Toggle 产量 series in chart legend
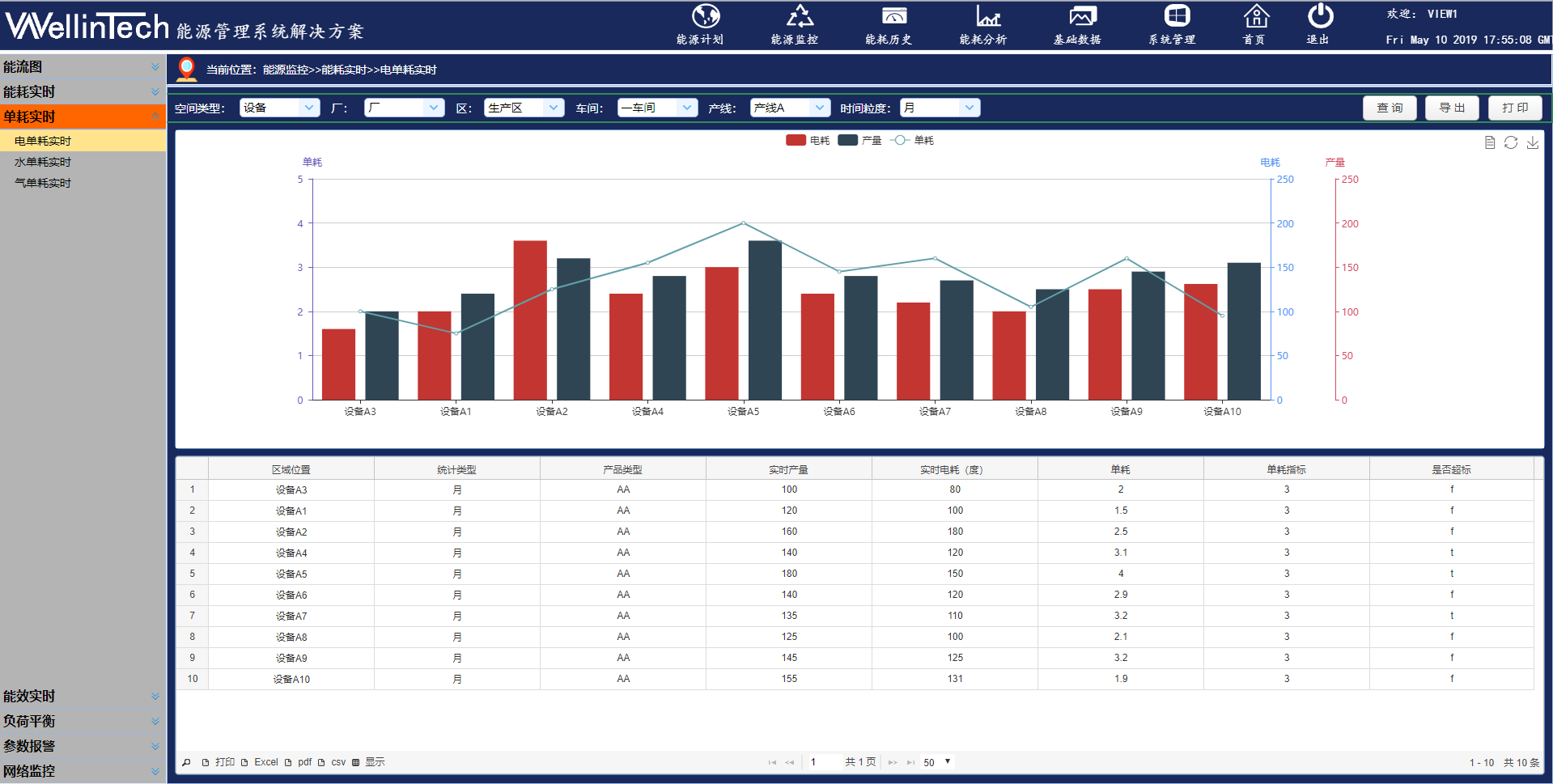The image size is (1553, 784). [859, 140]
